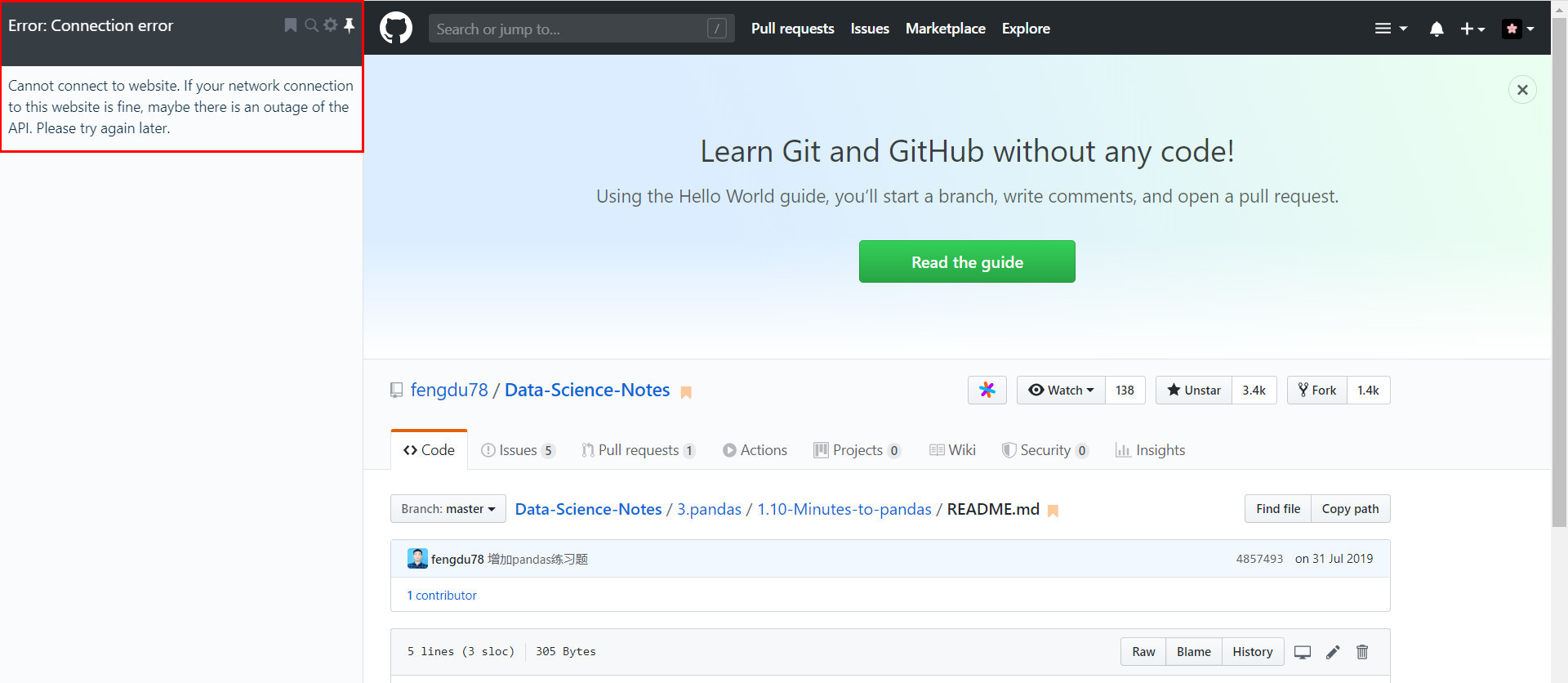Open the commit message 增加pandas练习题
Viewport: 1568px width, 683px height.
(x=537, y=560)
